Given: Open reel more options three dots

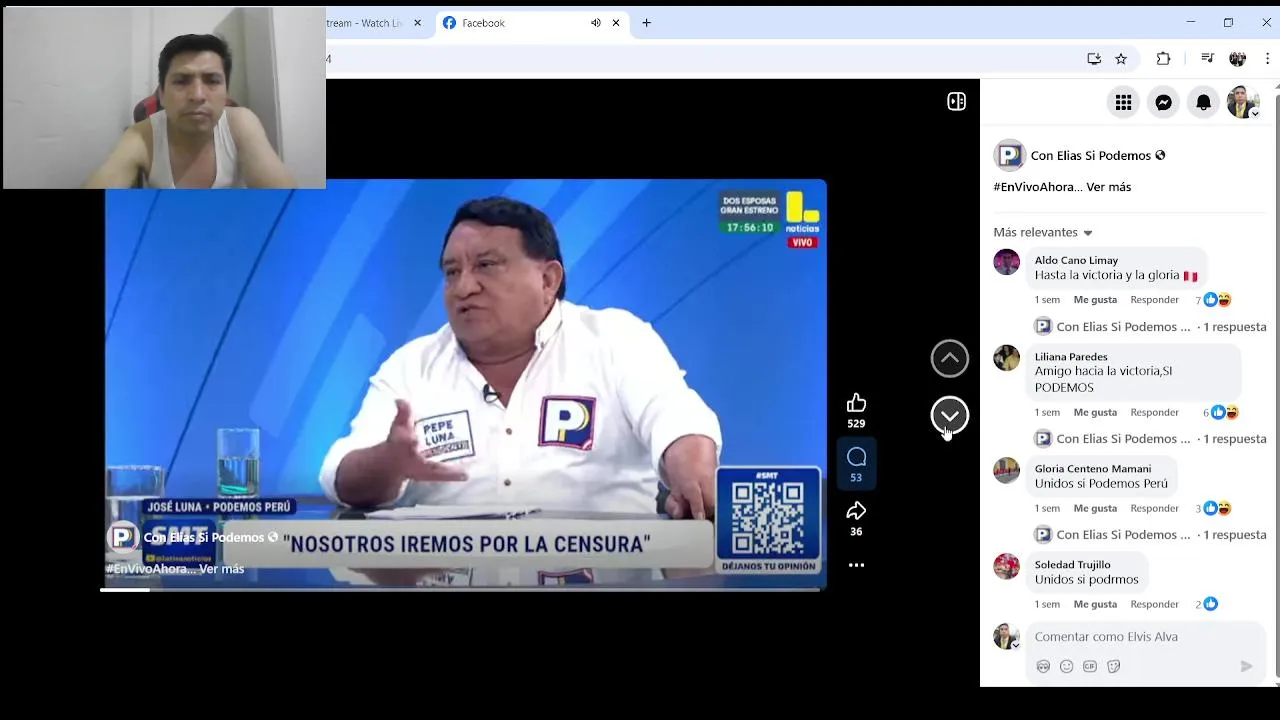Looking at the screenshot, I should click(856, 565).
